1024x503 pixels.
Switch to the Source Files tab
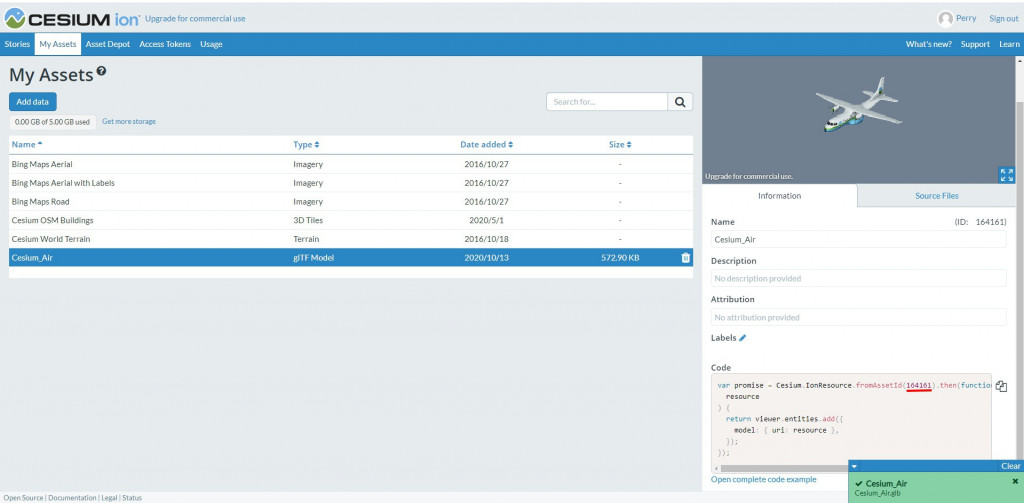click(x=936, y=196)
